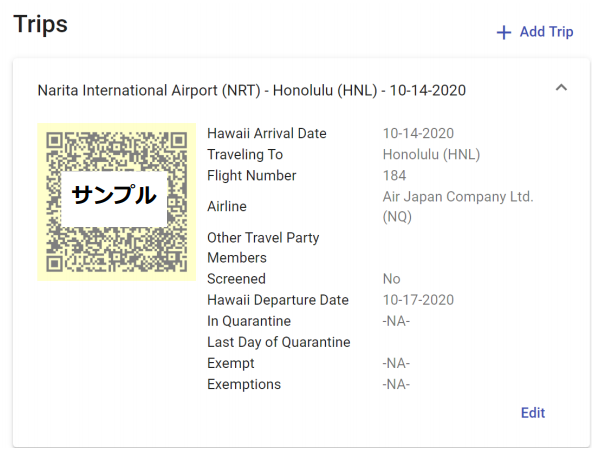Click the Exempt field label

click(x=230, y=363)
